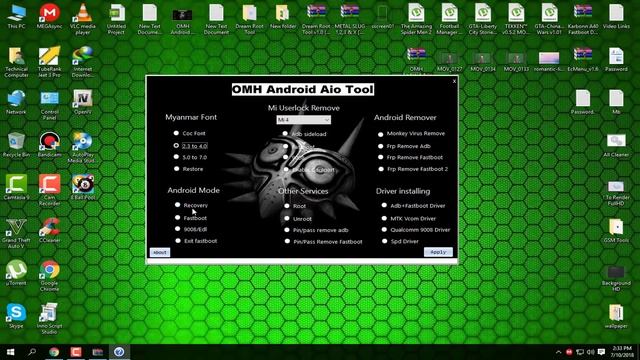Click the About button
Viewport: 640px width, 360px height.
tap(160, 252)
